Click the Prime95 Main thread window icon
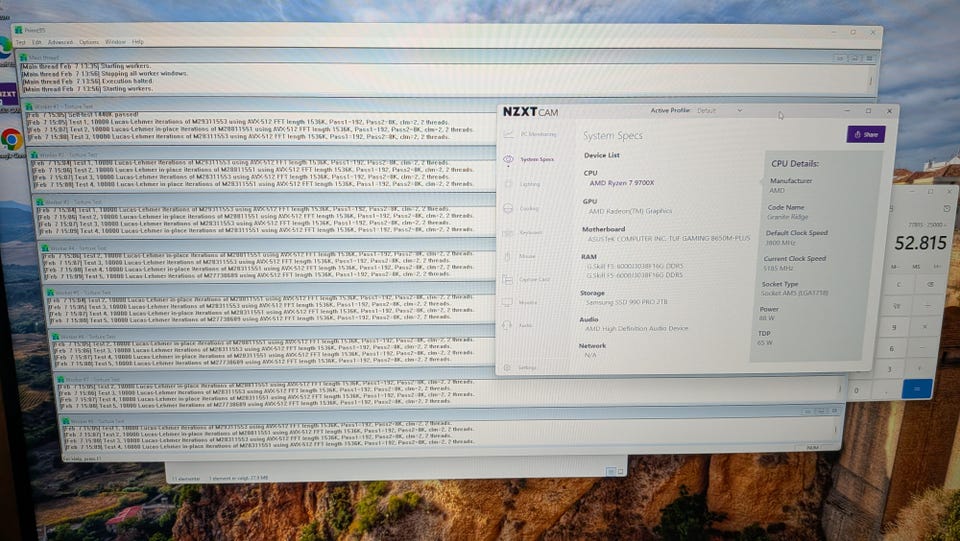 (x=24, y=57)
